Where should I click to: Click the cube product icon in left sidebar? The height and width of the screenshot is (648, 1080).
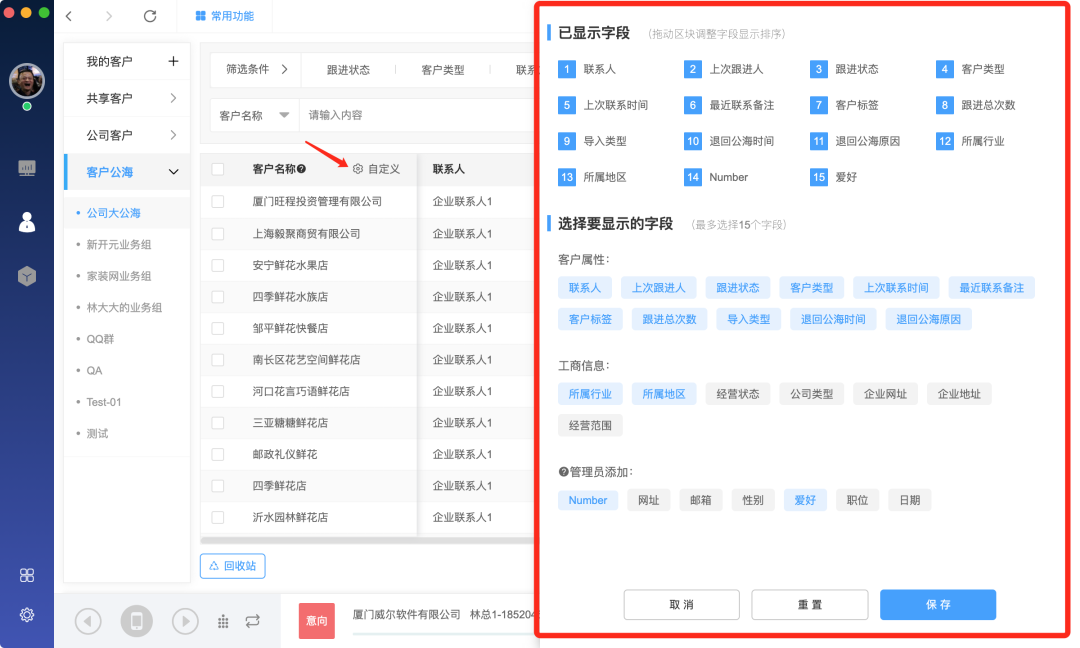[27, 276]
